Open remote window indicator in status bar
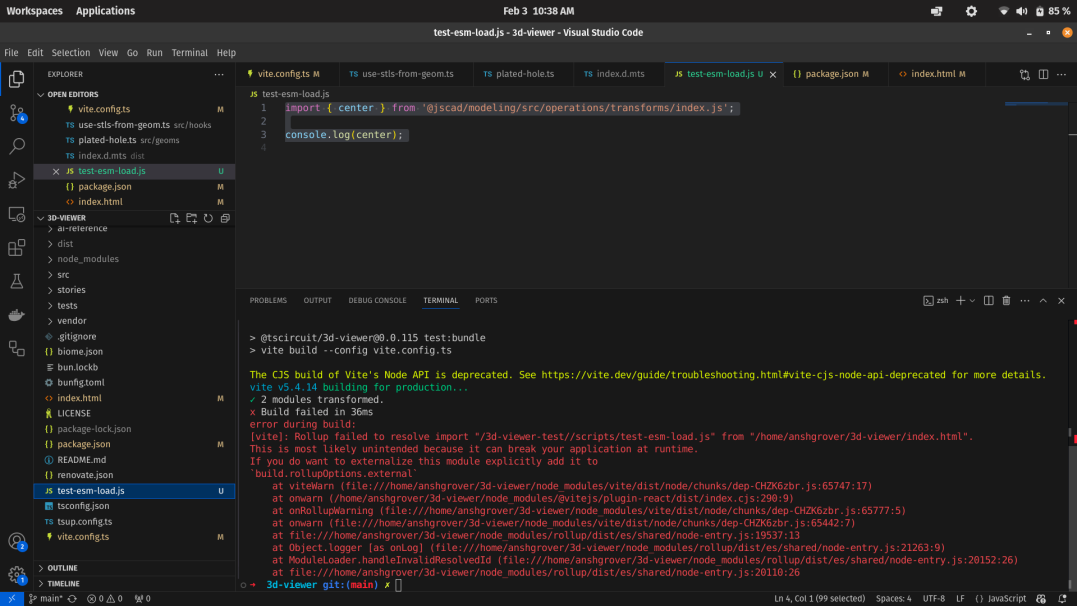Viewport: 1077px width, 606px height. [12, 598]
